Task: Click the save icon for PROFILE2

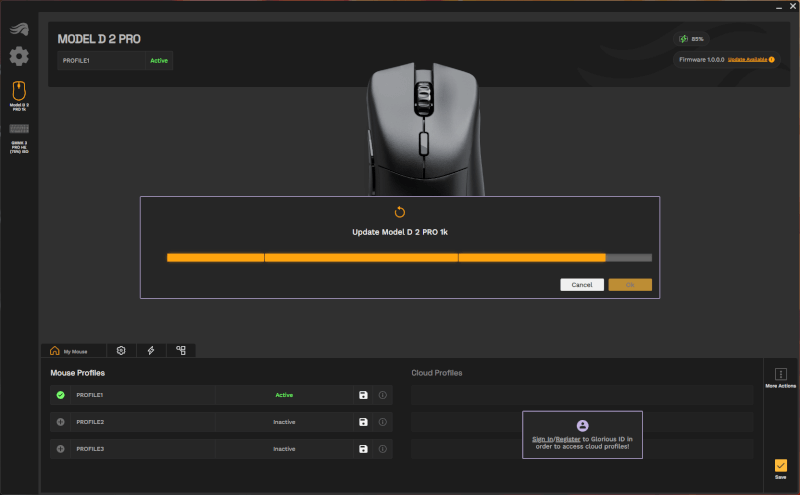Action: 363,422
